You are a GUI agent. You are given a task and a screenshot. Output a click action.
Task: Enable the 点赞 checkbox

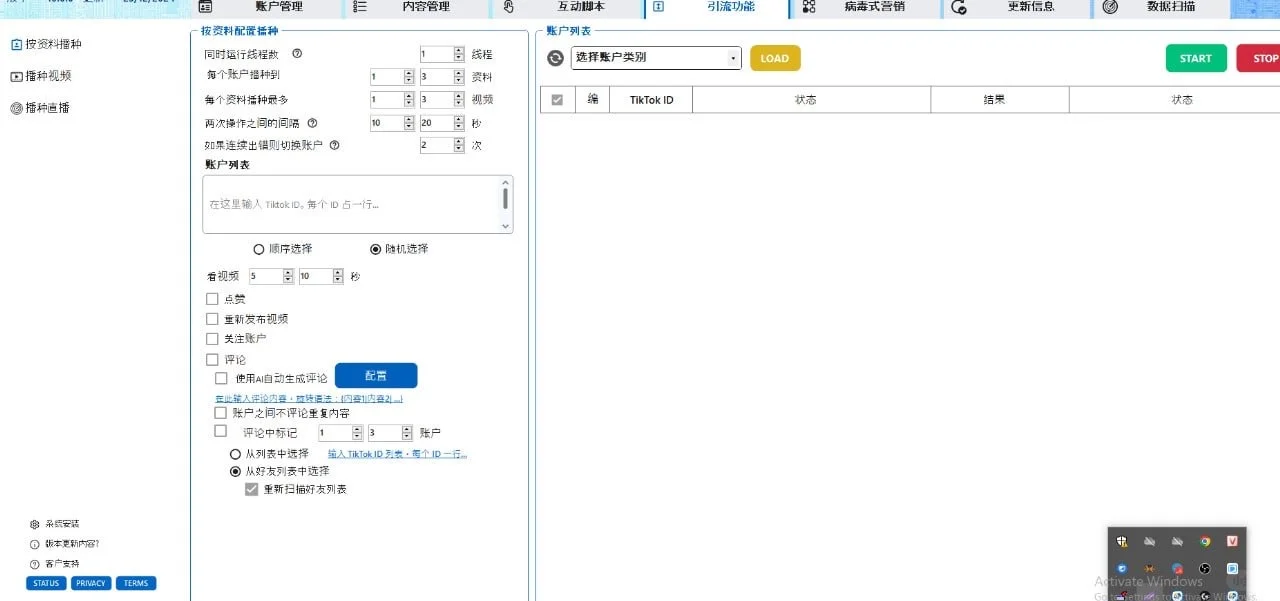tap(212, 297)
